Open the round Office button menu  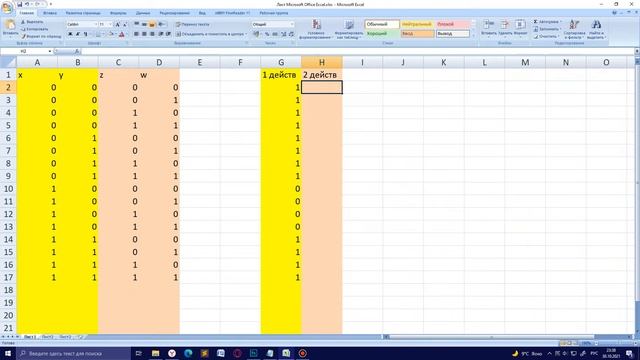coord(7,8)
